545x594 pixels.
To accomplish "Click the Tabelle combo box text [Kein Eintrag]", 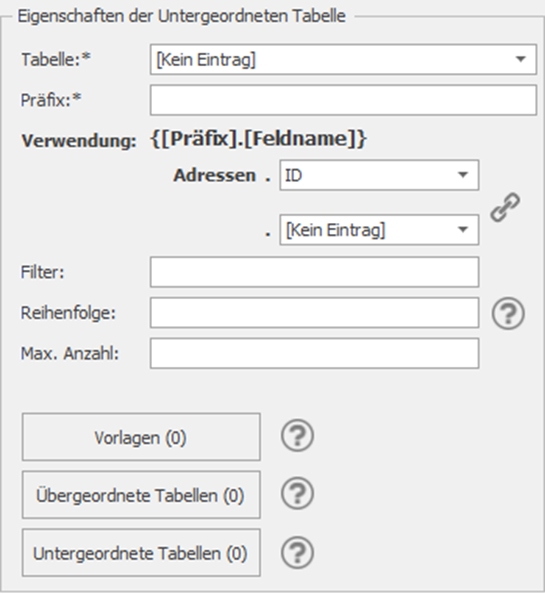I will tap(206, 60).
